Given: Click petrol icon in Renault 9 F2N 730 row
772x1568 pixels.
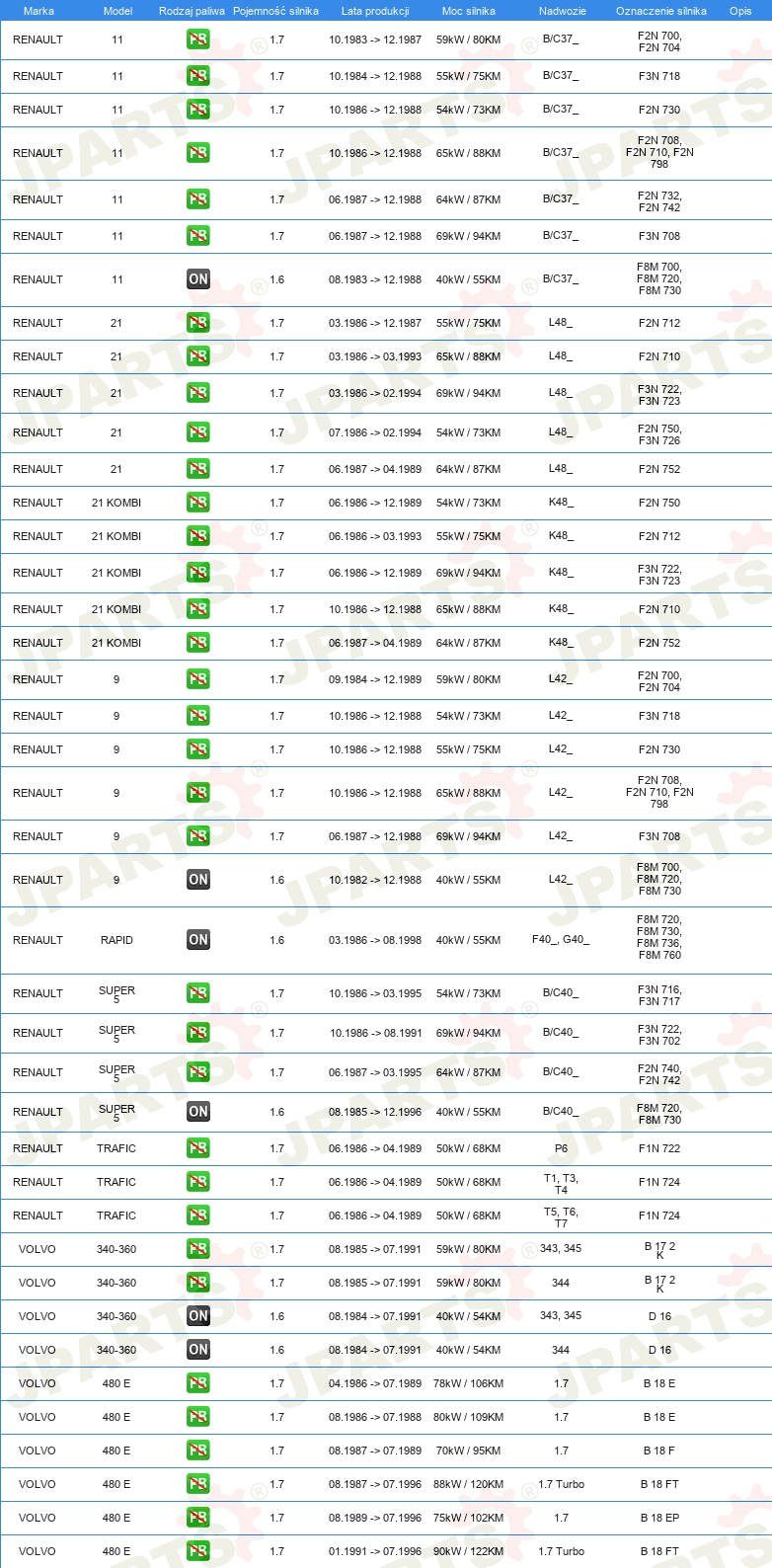Looking at the screenshot, I should click(198, 749).
